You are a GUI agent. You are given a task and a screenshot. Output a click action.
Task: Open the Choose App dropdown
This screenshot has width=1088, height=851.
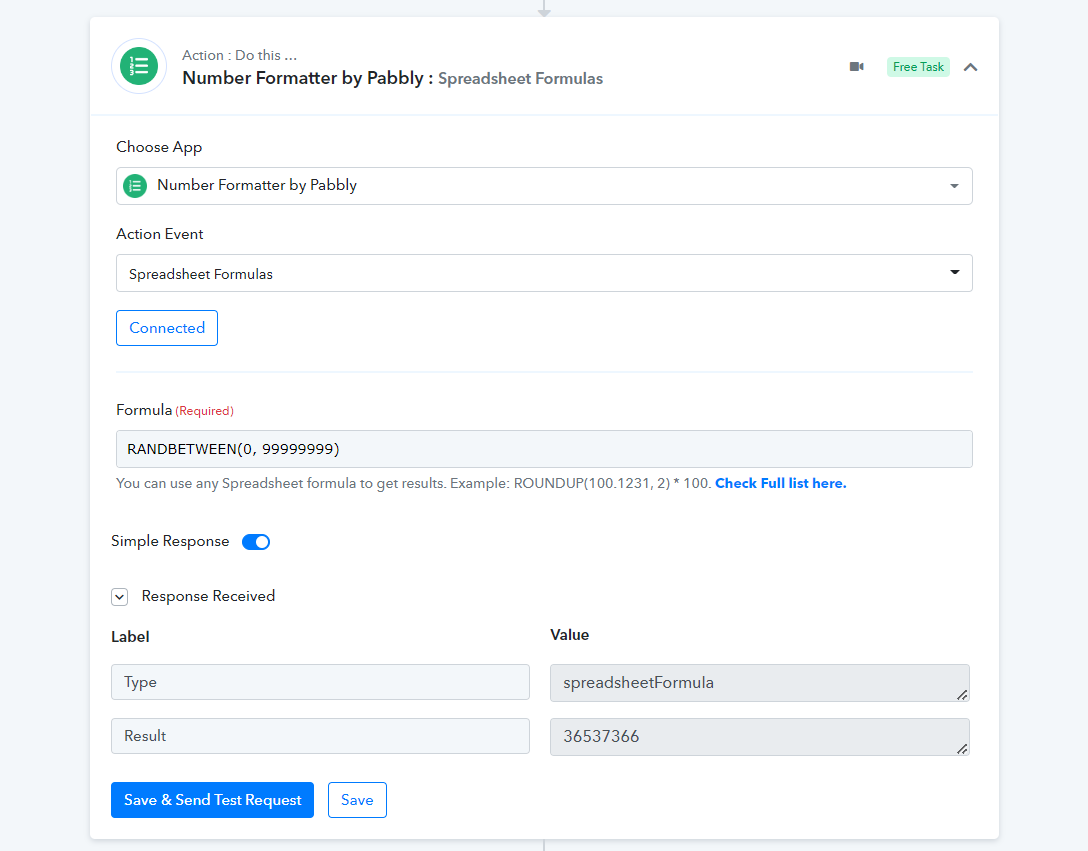click(x=544, y=186)
